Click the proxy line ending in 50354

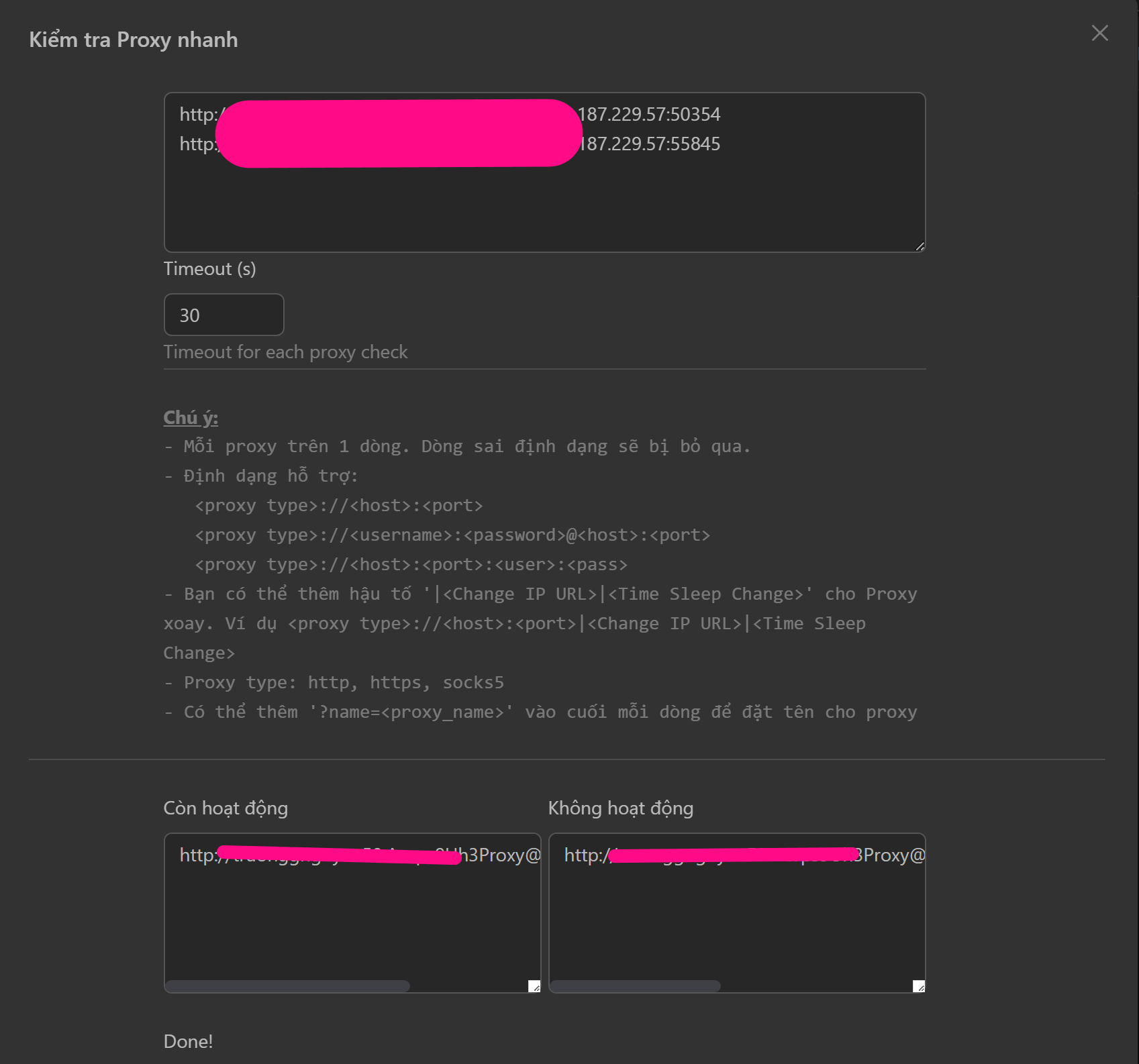point(648,115)
